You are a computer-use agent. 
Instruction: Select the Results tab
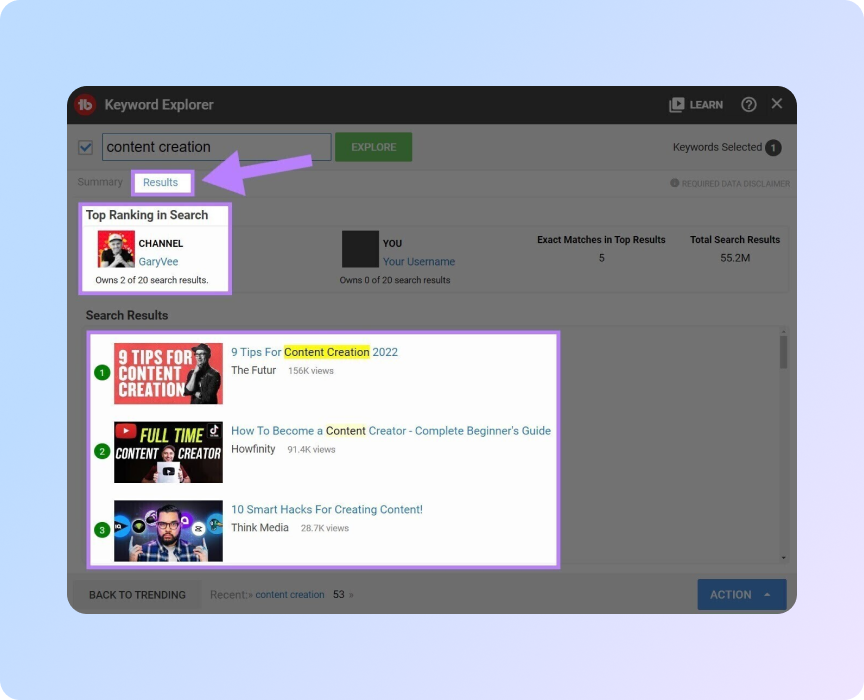point(161,182)
